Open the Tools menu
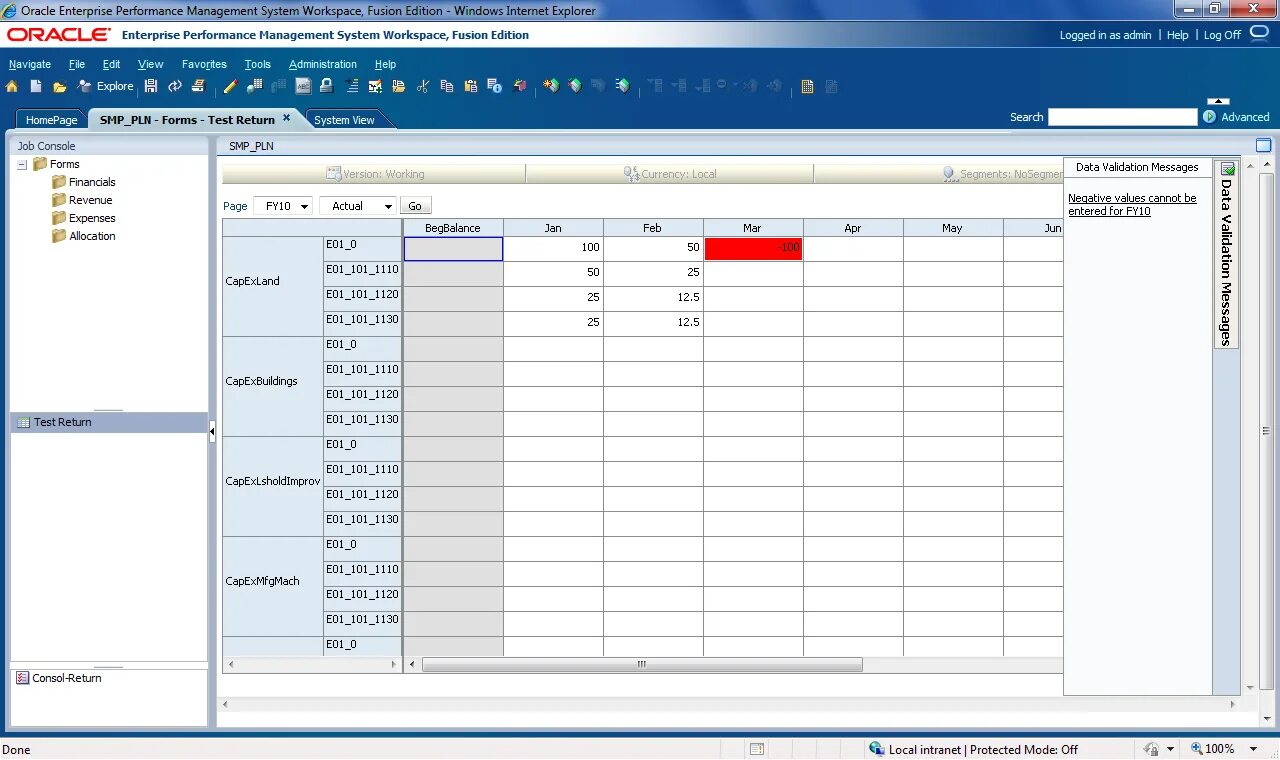Image resolution: width=1280 pixels, height=760 pixels. point(258,64)
